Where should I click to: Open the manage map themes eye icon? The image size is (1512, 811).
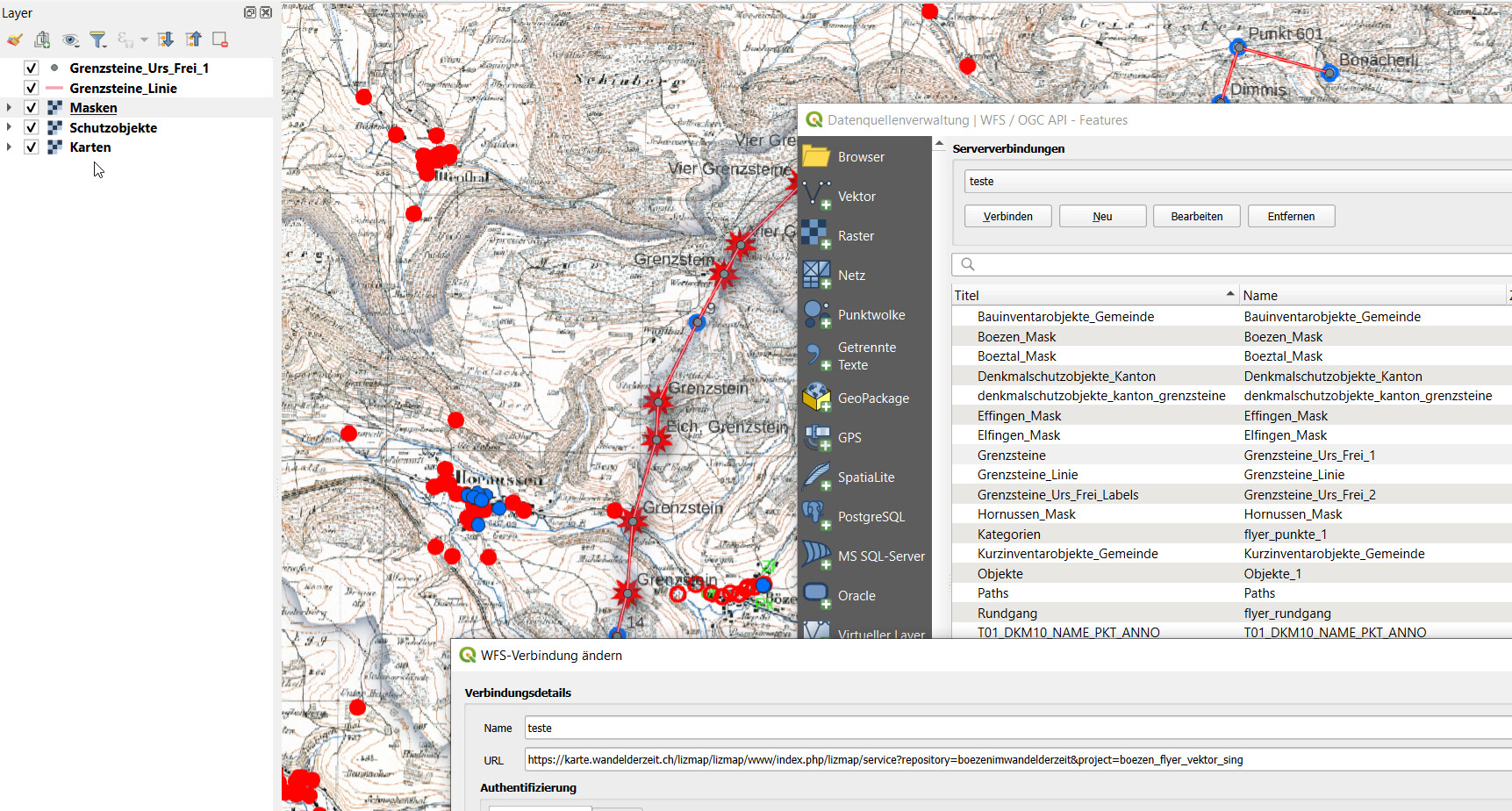70,39
